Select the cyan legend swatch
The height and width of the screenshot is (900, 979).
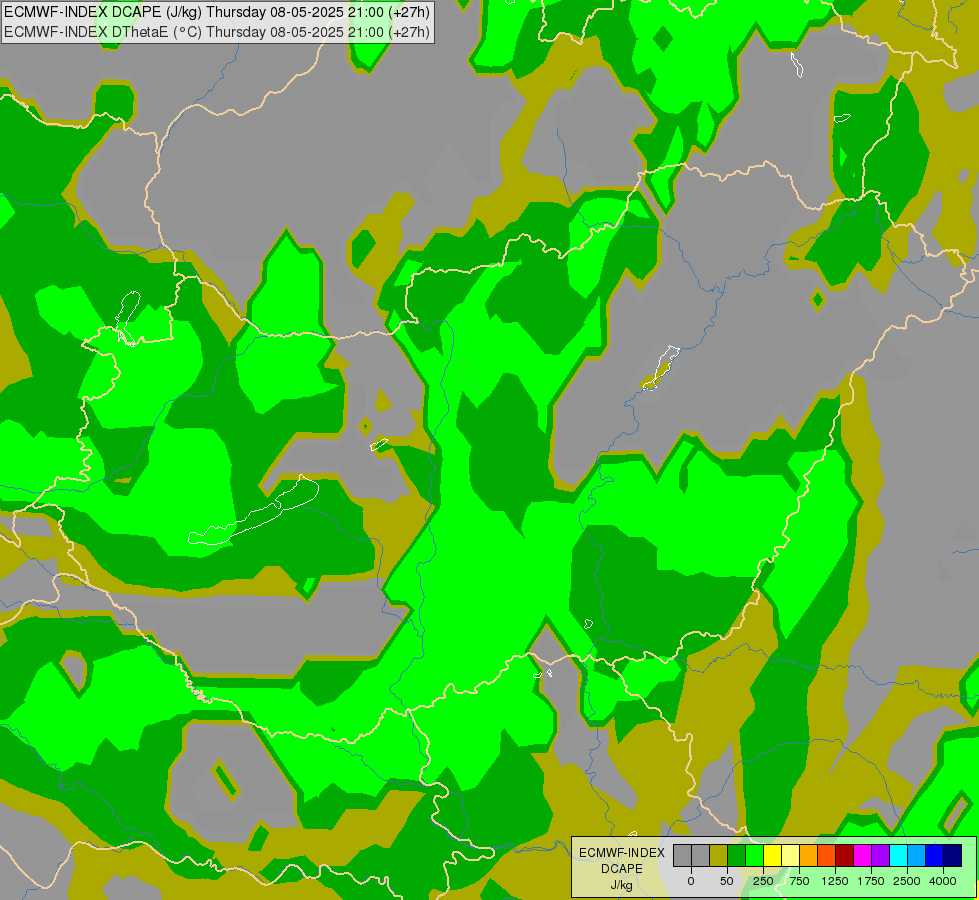(x=898, y=855)
